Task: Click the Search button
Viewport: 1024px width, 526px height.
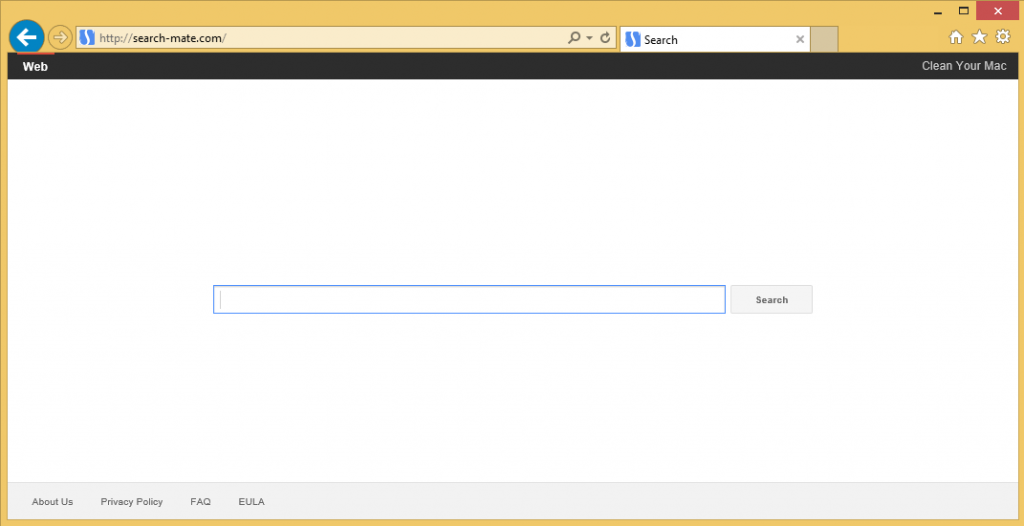Action: (771, 299)
